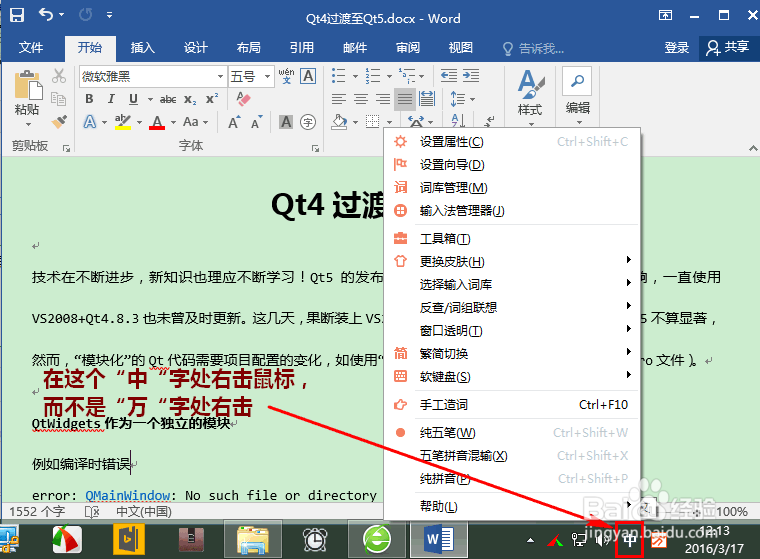This screenshot has height=559, width=760.
Task: Justify paragraph text
Action: pos(405,99)
